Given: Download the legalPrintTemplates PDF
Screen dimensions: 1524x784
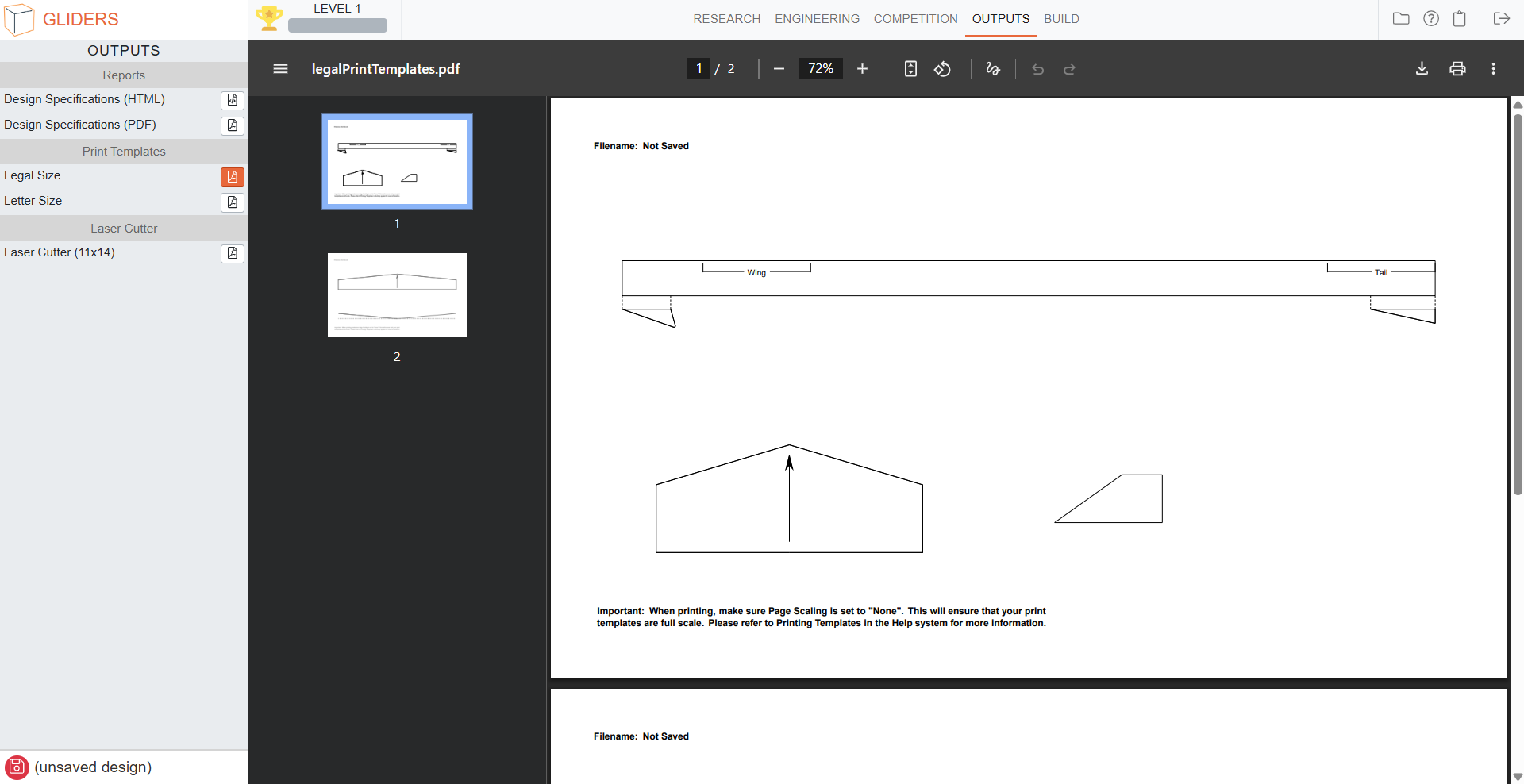Looking at the screenshot, I should pos(1422,69).
